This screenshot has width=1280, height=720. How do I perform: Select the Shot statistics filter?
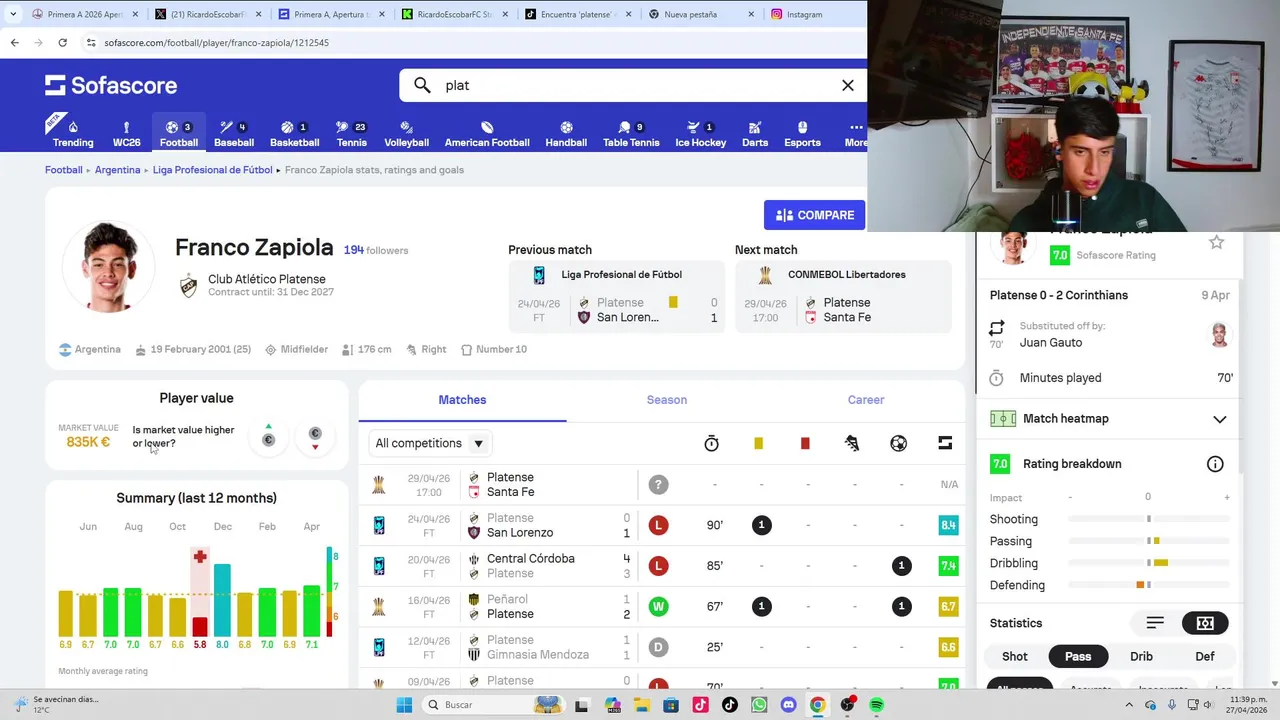point(1015,656)
